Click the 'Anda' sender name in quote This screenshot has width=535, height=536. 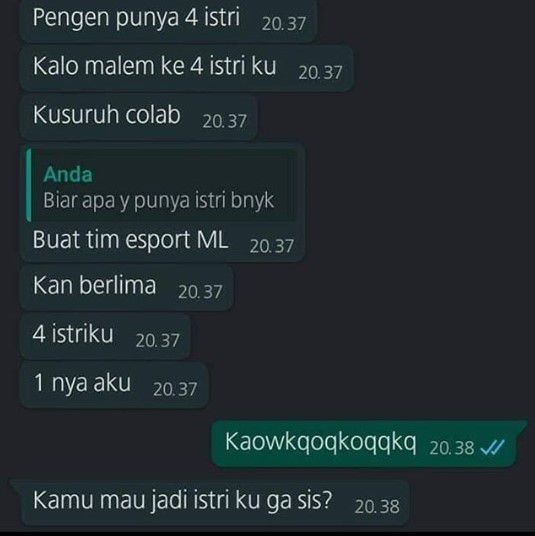68,174
